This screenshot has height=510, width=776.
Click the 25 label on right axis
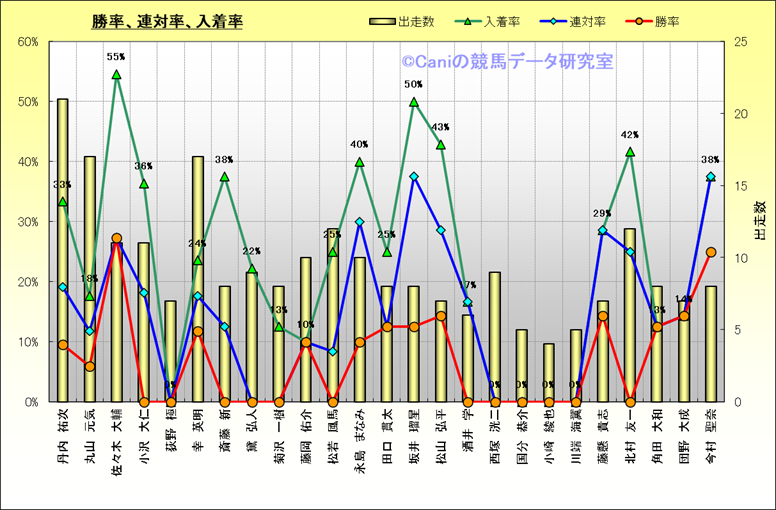(x=741, y=42)
